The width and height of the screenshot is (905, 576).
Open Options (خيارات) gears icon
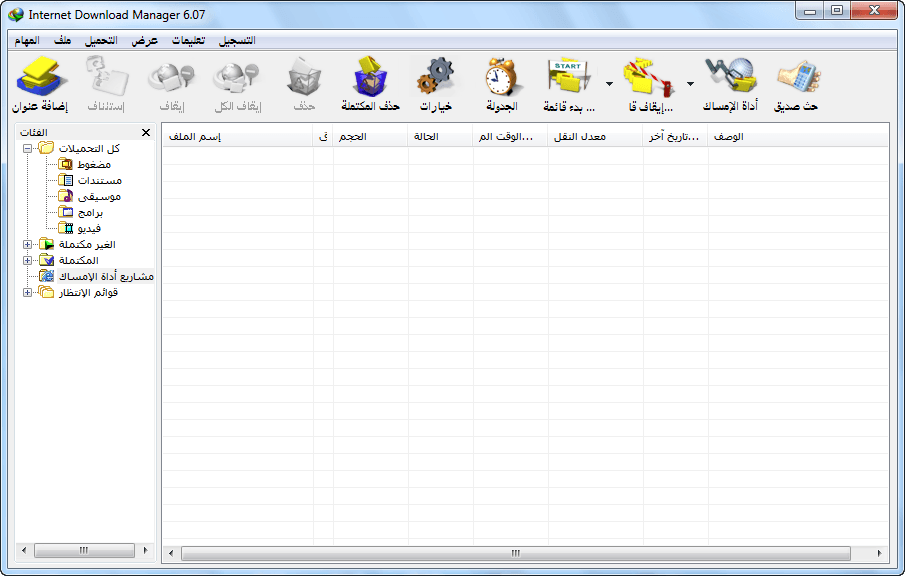coord(436,77)
